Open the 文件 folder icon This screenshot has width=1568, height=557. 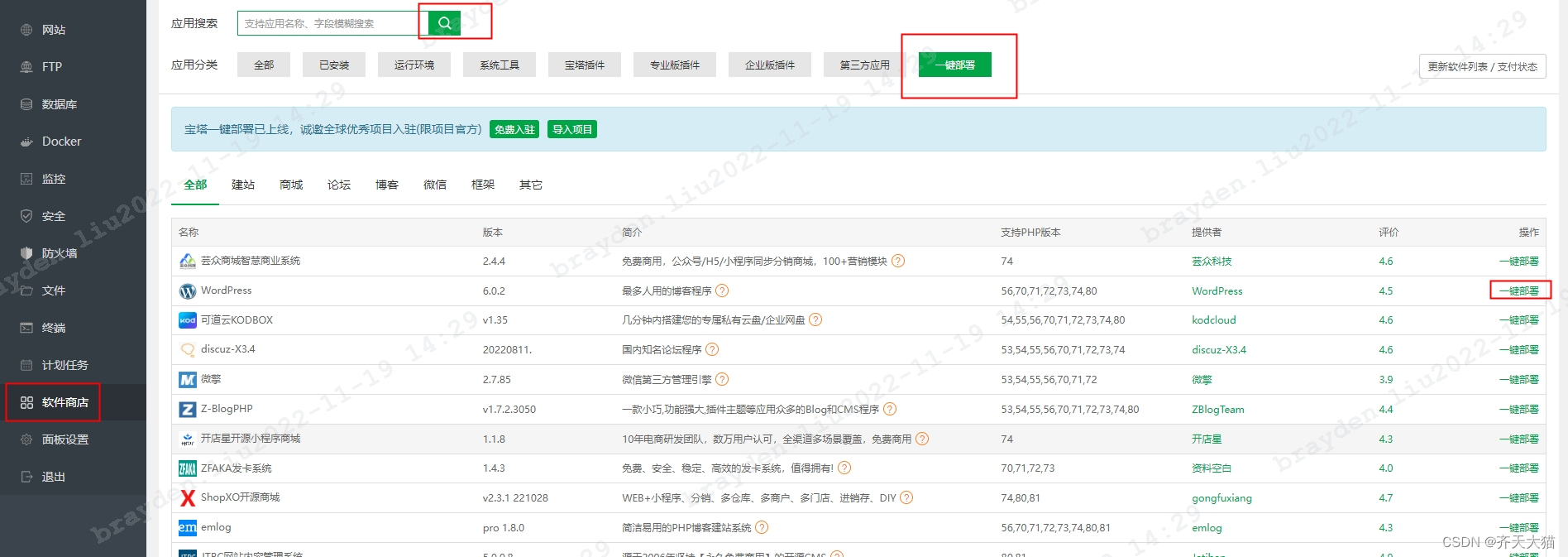coord(26,291)
